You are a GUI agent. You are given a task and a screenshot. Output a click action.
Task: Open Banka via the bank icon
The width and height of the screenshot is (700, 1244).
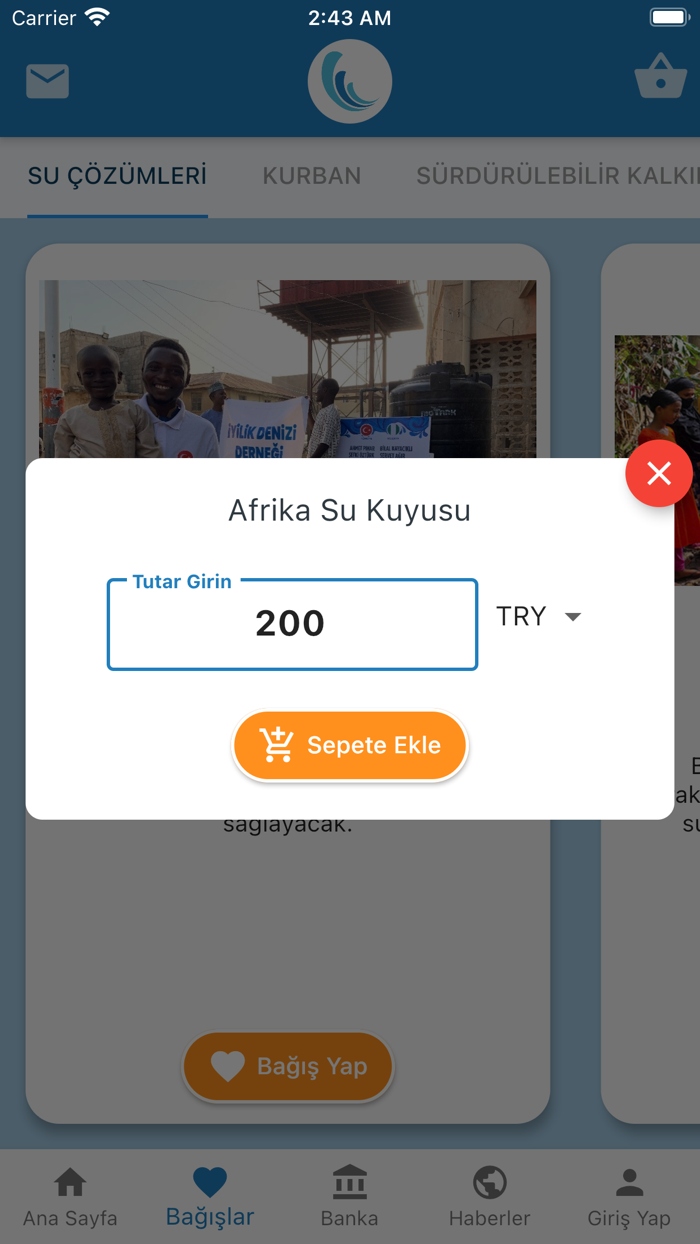350,1183
